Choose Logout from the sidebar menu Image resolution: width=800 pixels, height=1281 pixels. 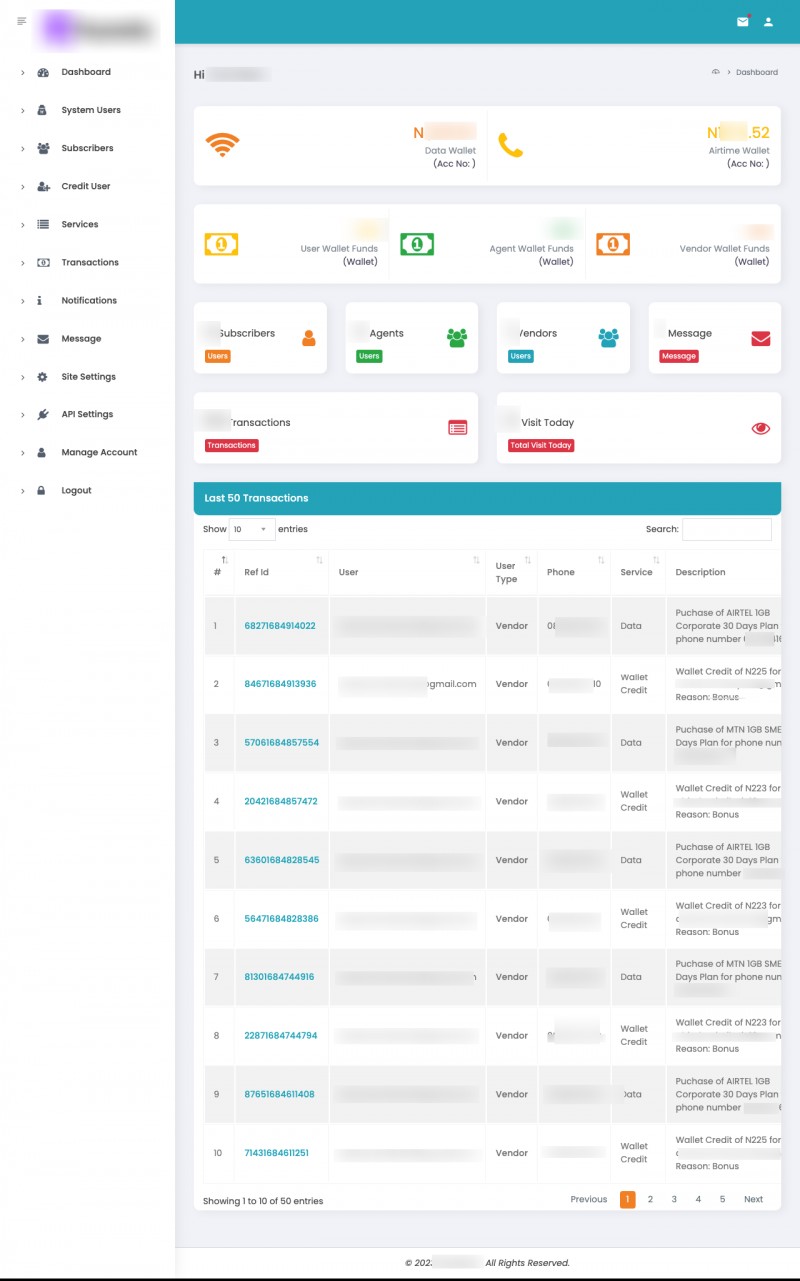pyautogui.click(x=86, y=490)
